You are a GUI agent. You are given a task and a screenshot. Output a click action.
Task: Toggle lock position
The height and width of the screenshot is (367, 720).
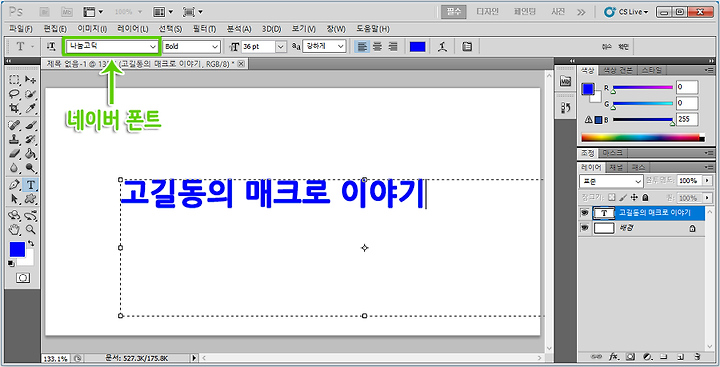(x=634, y=198)
